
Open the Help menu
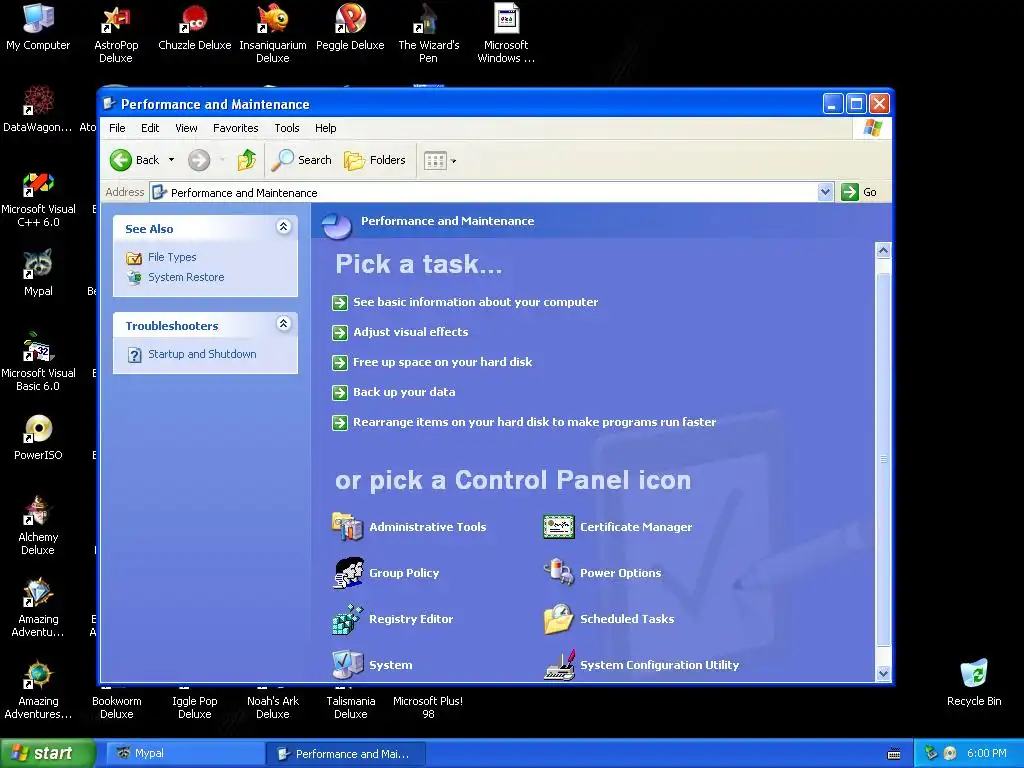tap(325, 128)
